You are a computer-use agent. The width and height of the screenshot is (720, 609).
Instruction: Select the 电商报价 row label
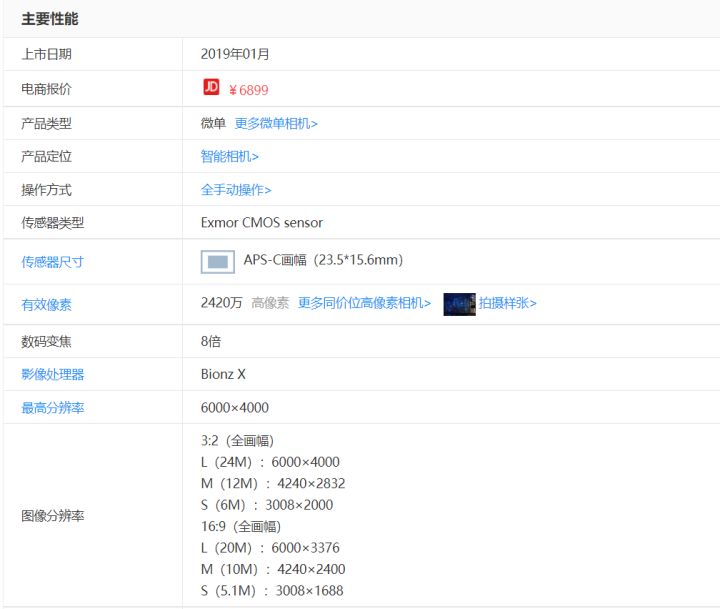click(46, 89)
